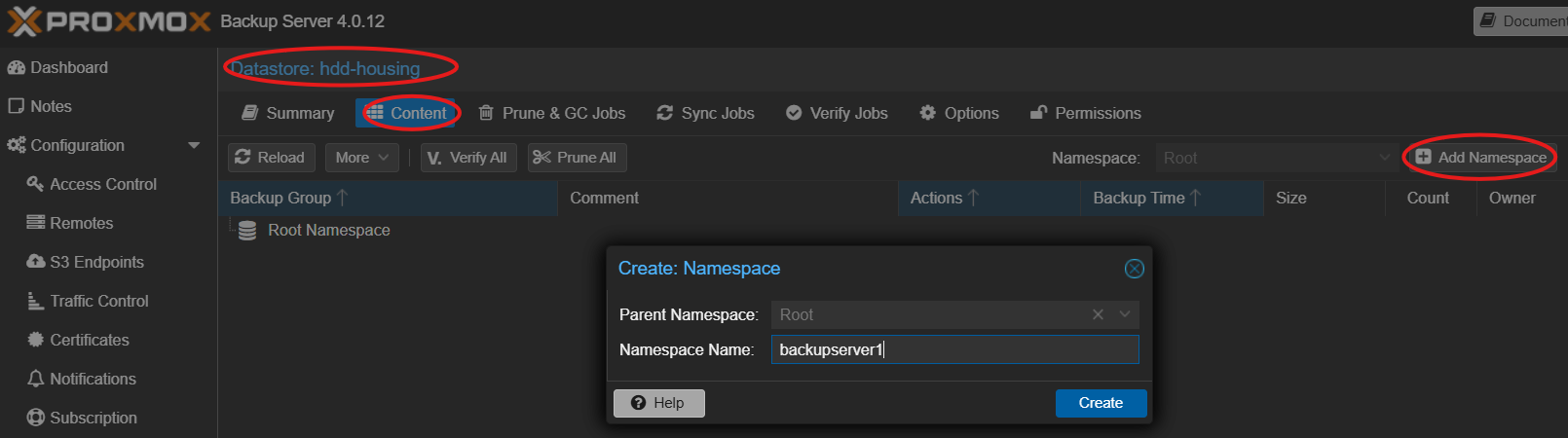Click the Count column header
The width and height of the screenshot is (1568, 438).
coord(1431,198)
